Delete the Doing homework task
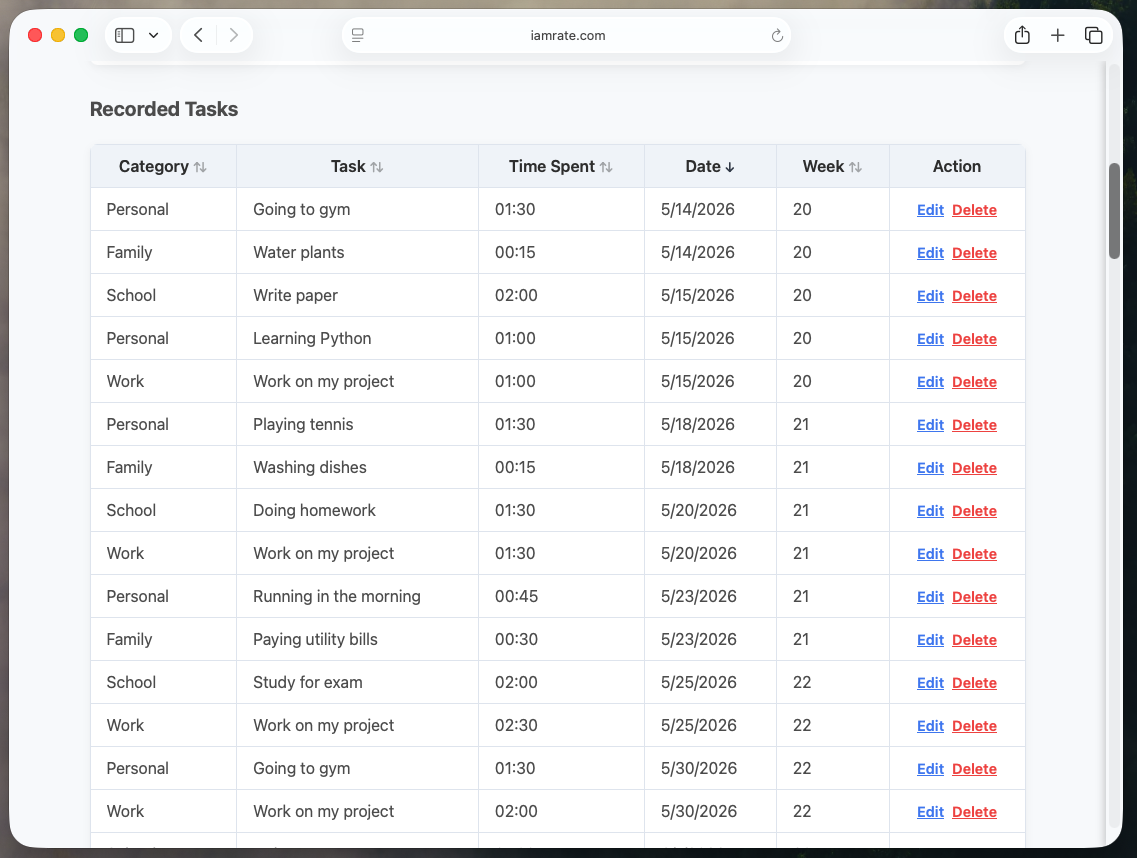 pos(974,511)
